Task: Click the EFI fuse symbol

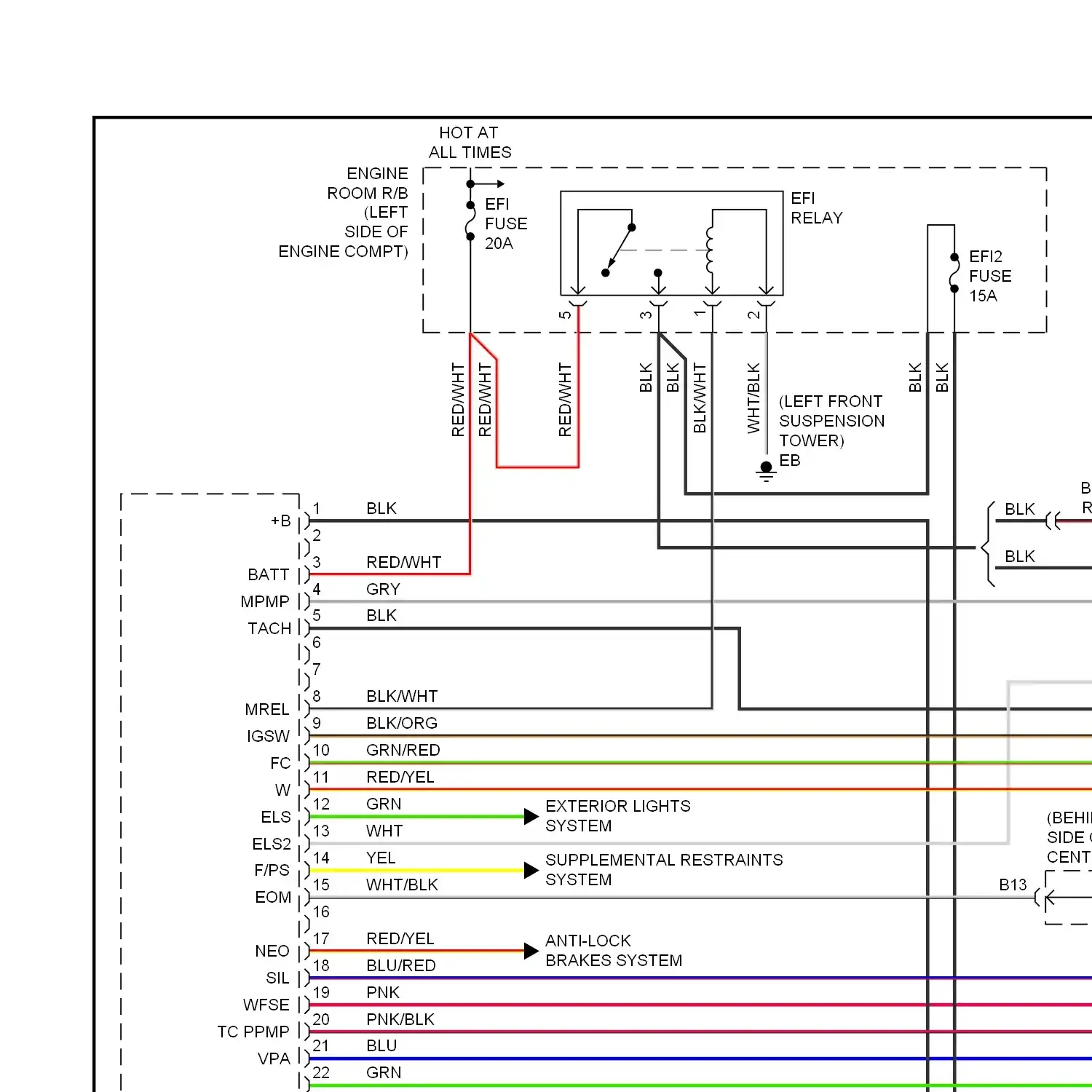Action: point(470,221)
